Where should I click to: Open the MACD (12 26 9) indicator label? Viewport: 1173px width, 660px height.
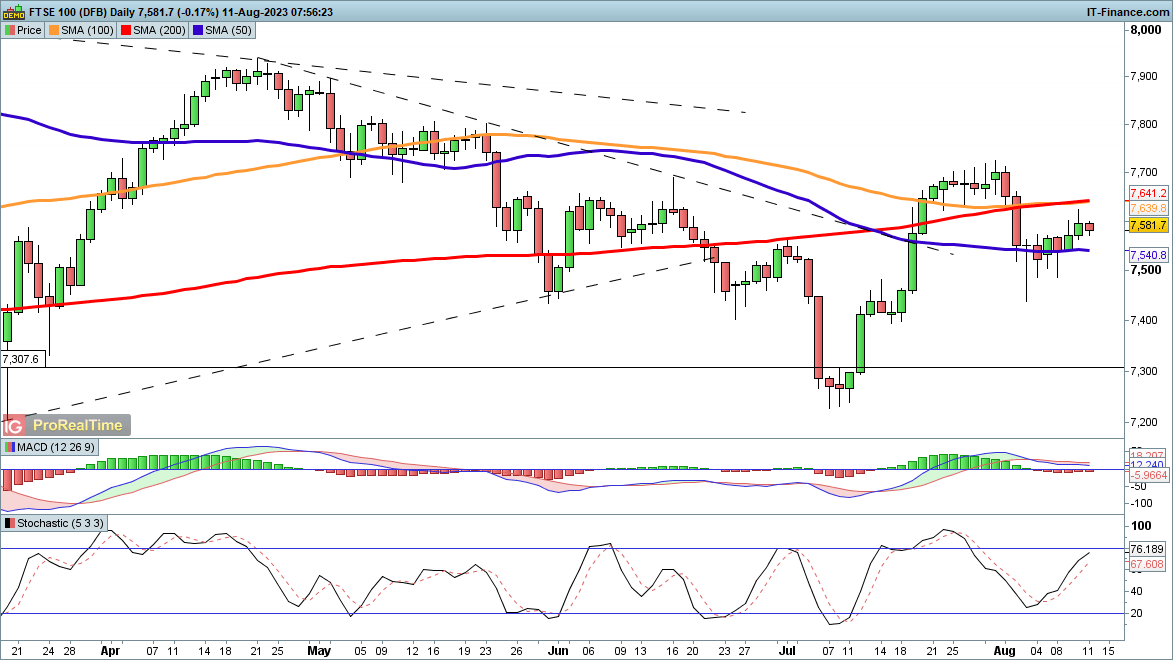click(x=57, y=446)
